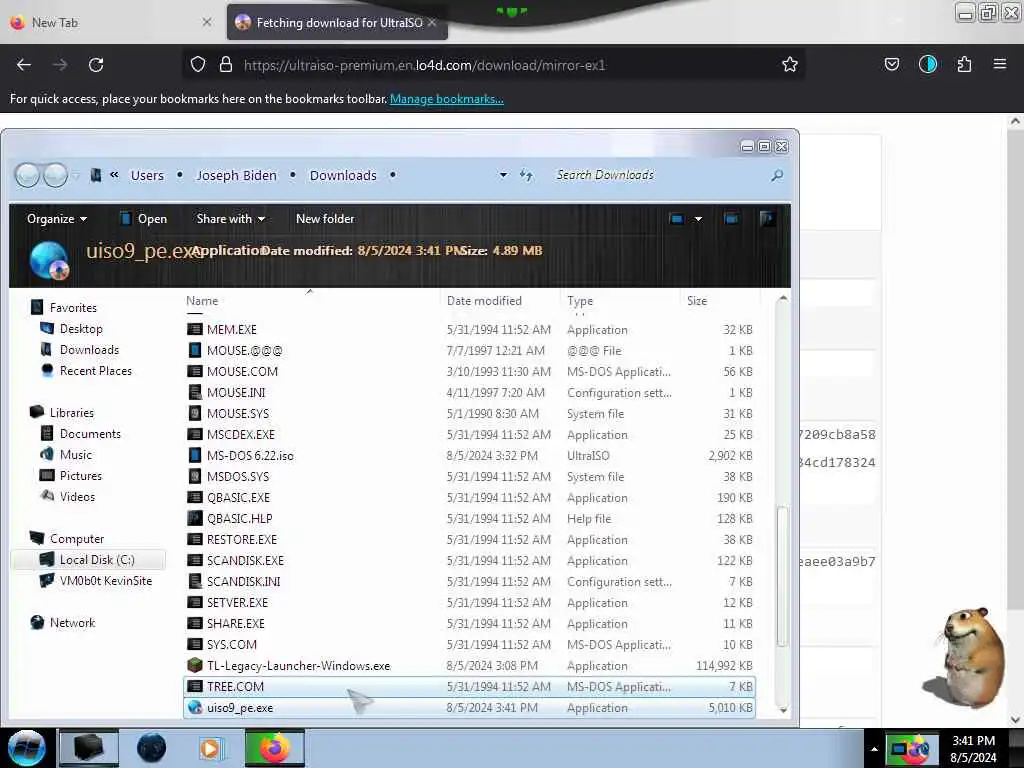Select Local Disk (C:) in sidebar

click(88, 560)
